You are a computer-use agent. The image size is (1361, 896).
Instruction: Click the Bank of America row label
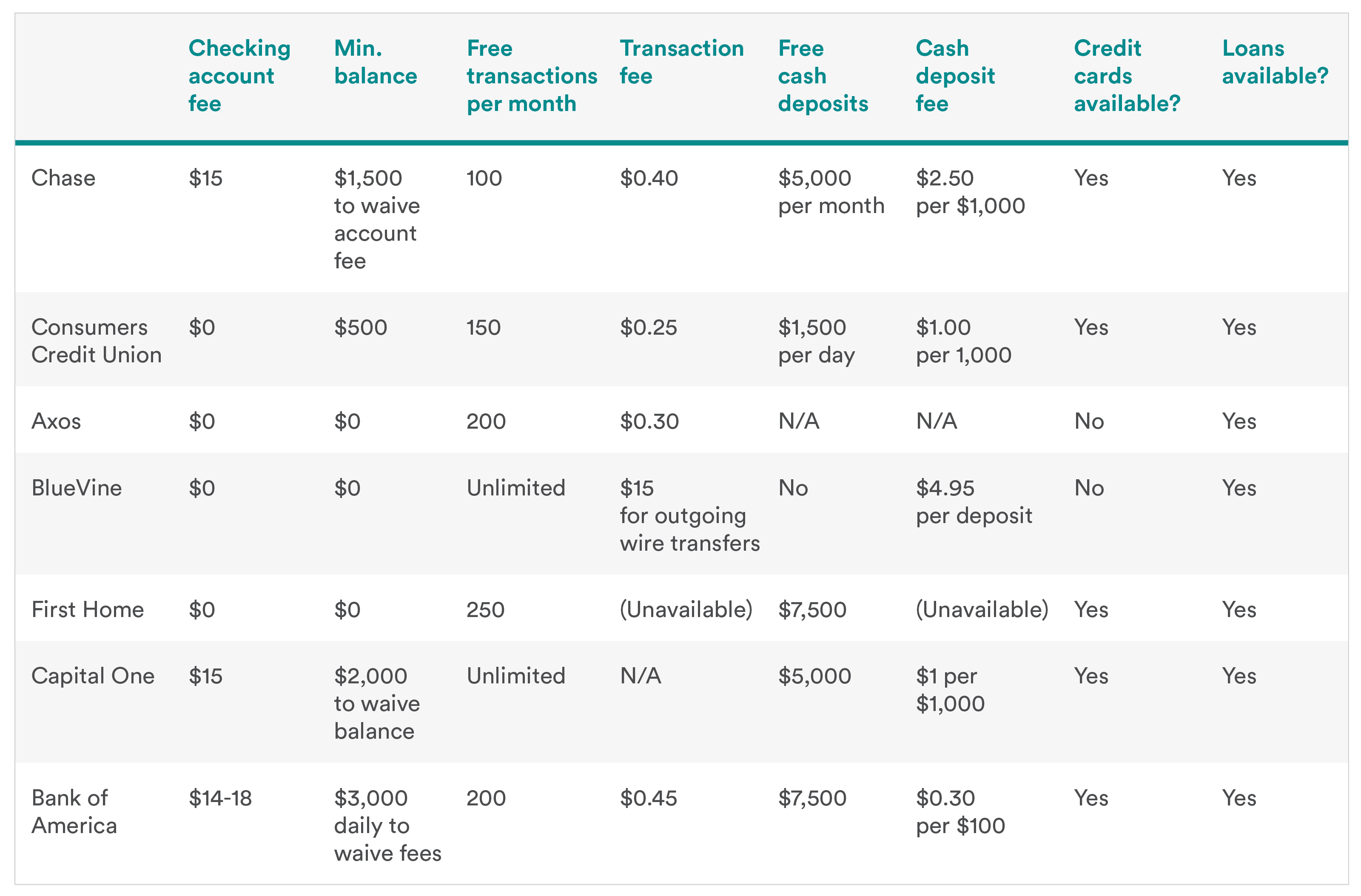[x=74, y=812]
